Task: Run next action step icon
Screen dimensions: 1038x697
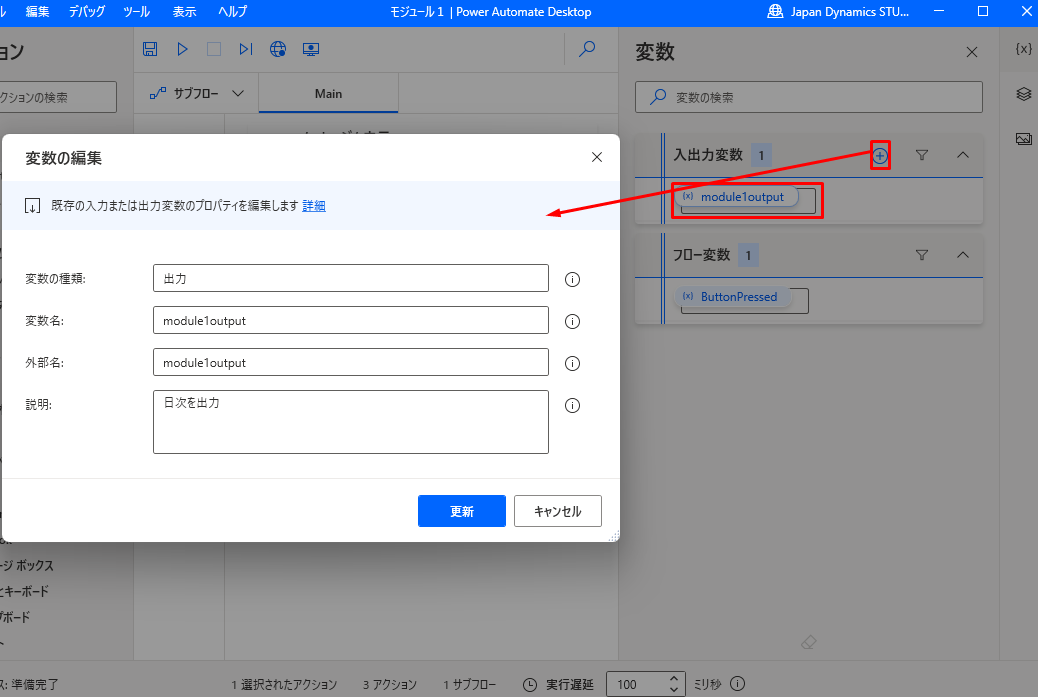Action: coord(246,49)
